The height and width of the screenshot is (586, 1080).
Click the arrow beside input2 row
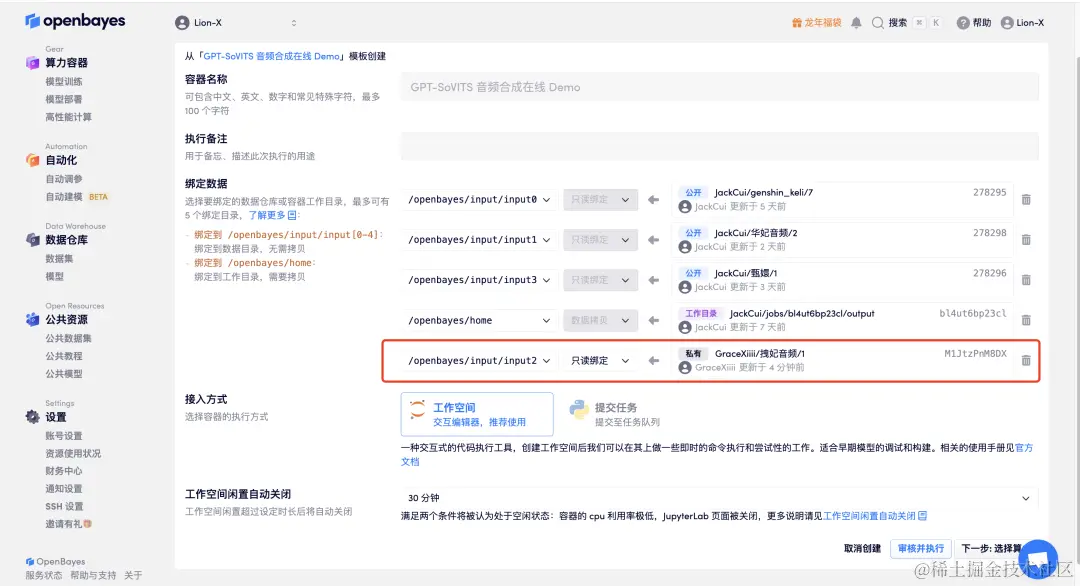tap(654, 361)
